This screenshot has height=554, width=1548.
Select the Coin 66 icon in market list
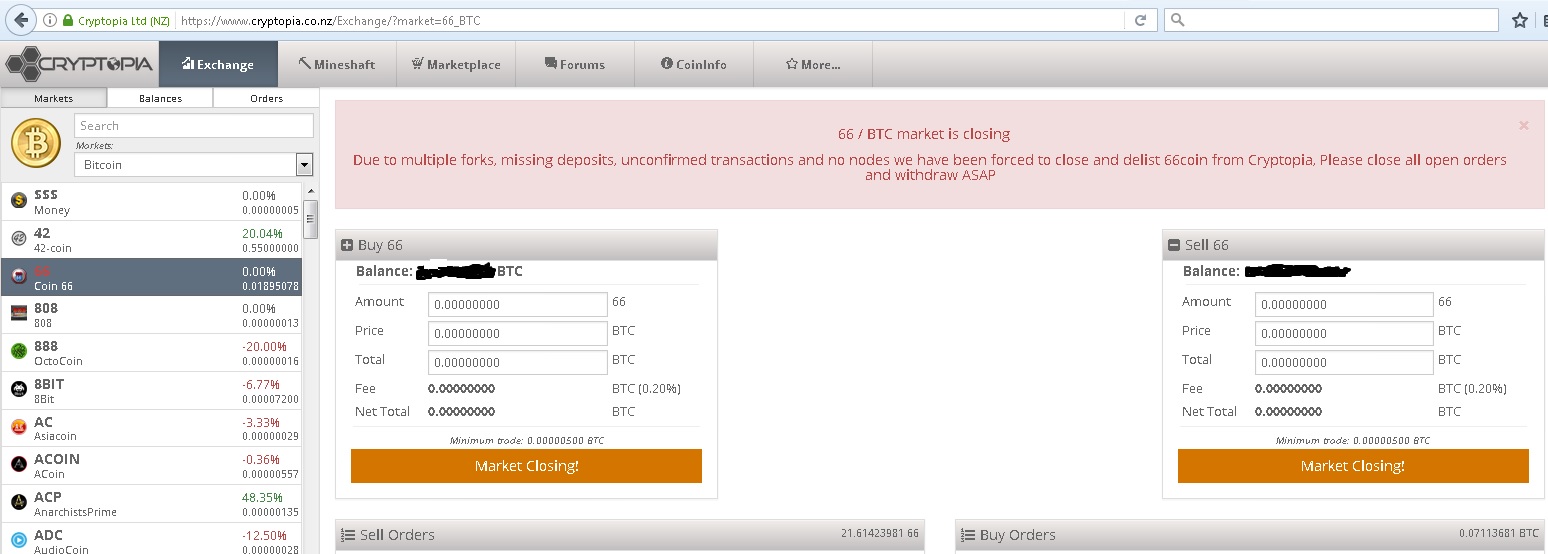click(18, 276)
